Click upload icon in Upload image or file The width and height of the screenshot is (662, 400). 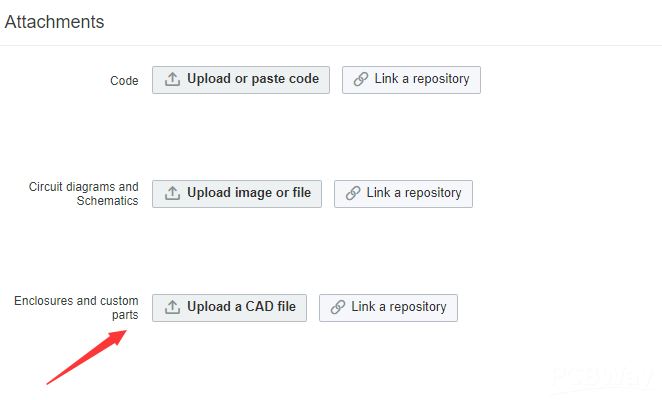tap(172, 193)
